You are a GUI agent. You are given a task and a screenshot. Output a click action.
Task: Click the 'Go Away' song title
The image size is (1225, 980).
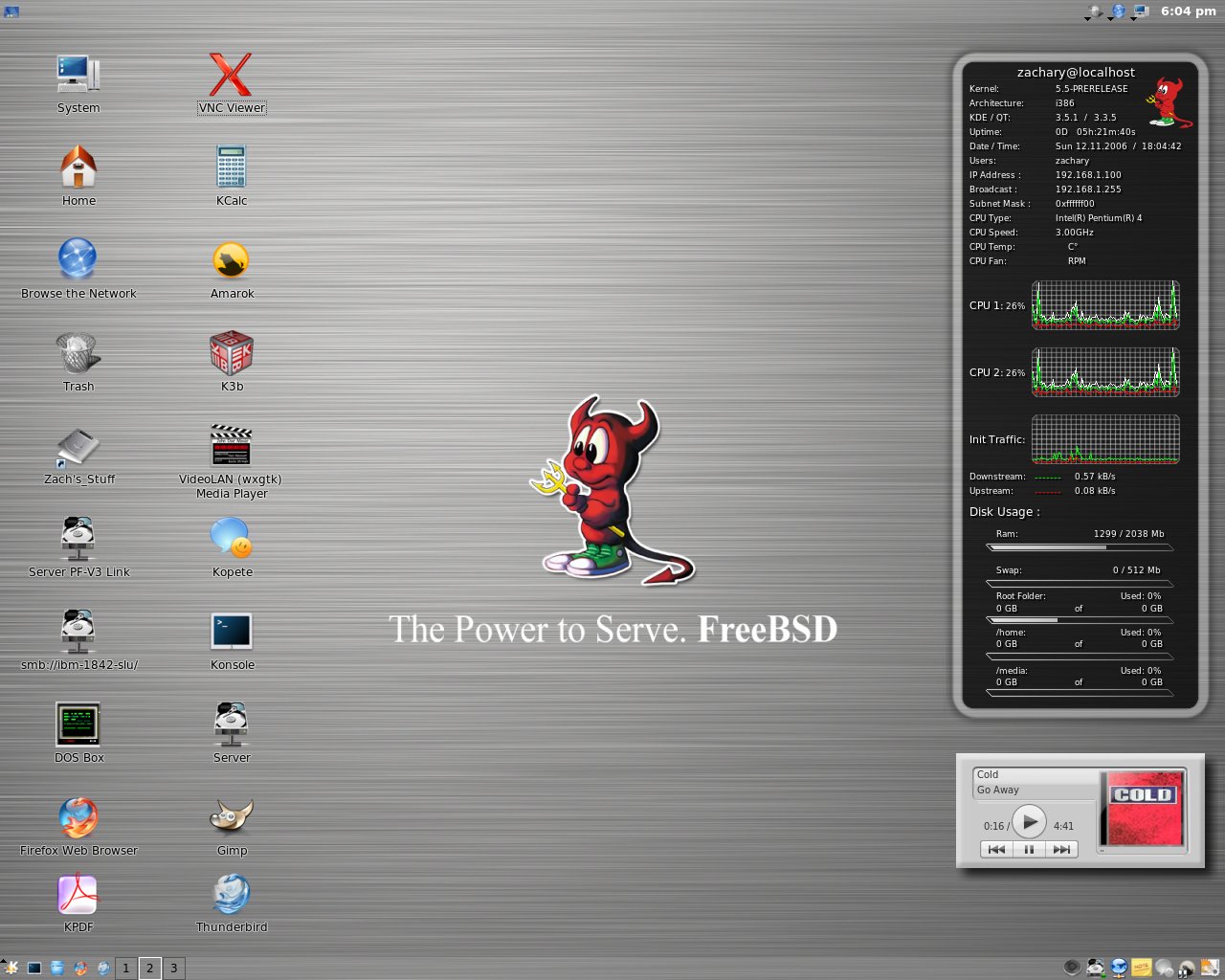click(x=997, y=791)
